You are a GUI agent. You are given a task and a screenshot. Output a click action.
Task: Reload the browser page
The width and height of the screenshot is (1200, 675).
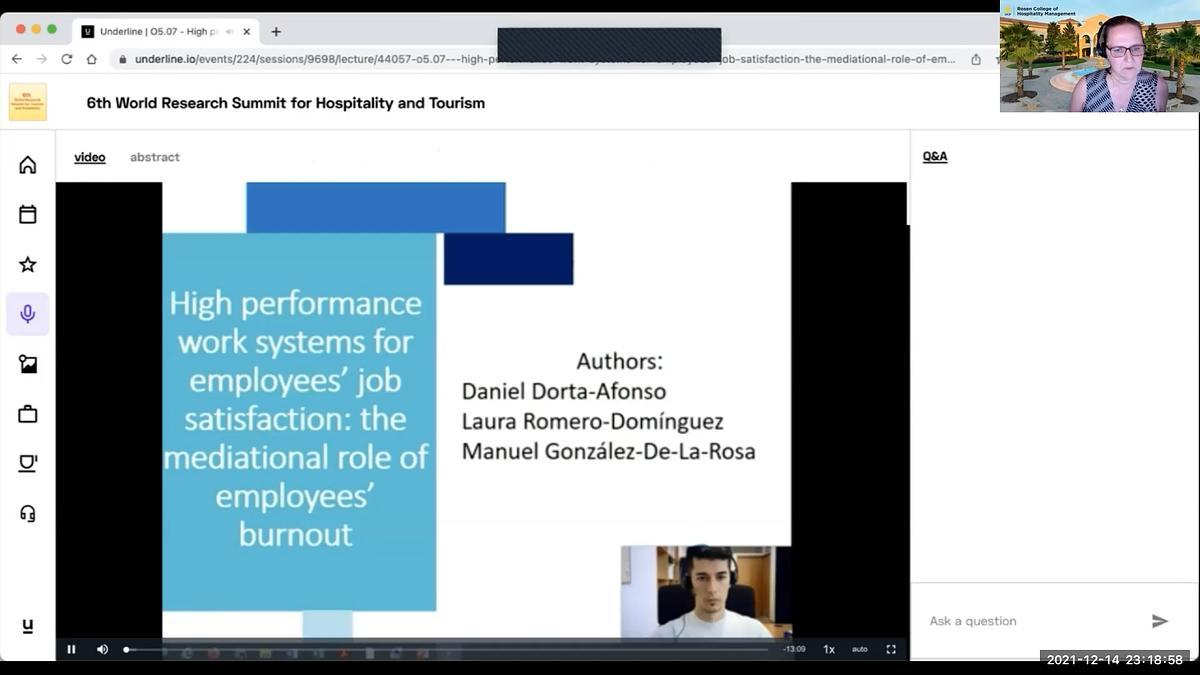(x=67, y=59)
